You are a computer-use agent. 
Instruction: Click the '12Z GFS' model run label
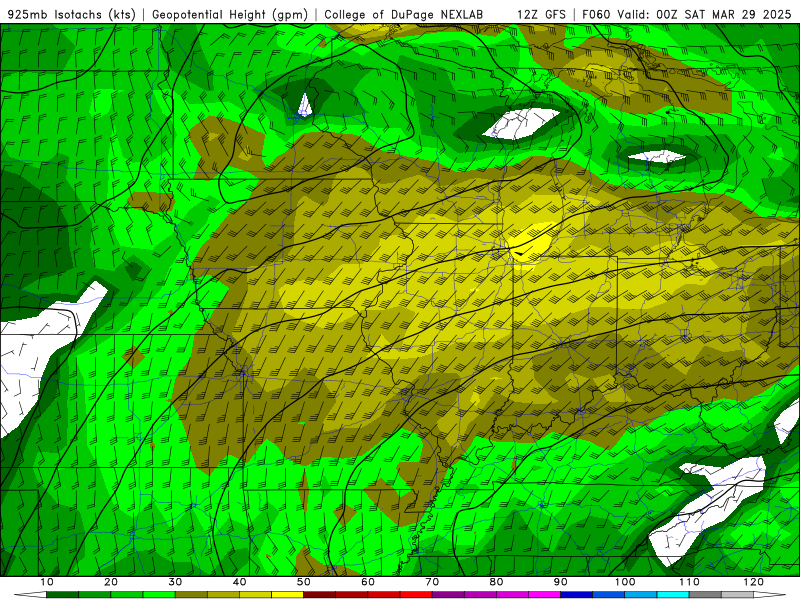(541, 14)
